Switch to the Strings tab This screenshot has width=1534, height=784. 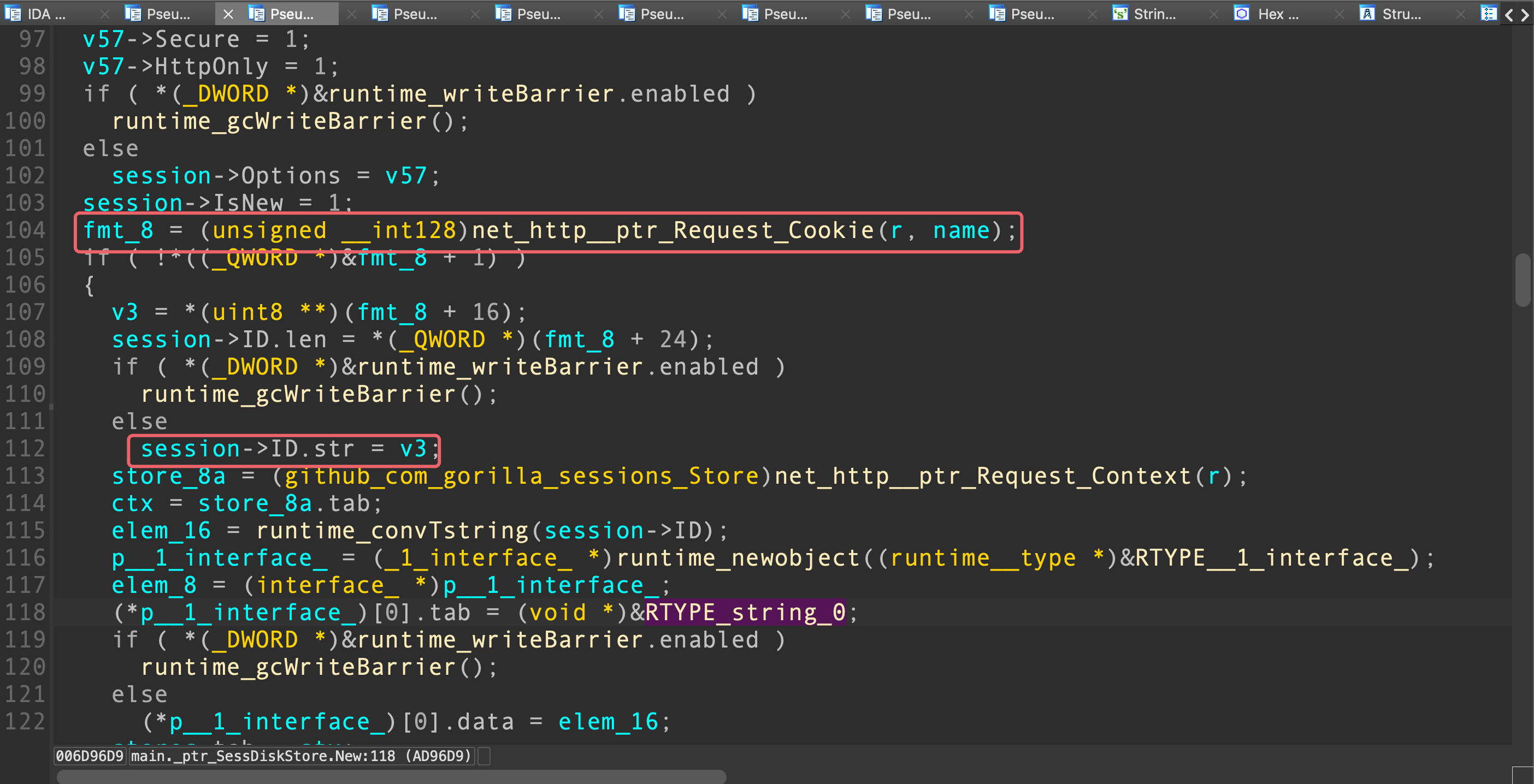[x=1155, y=14]
